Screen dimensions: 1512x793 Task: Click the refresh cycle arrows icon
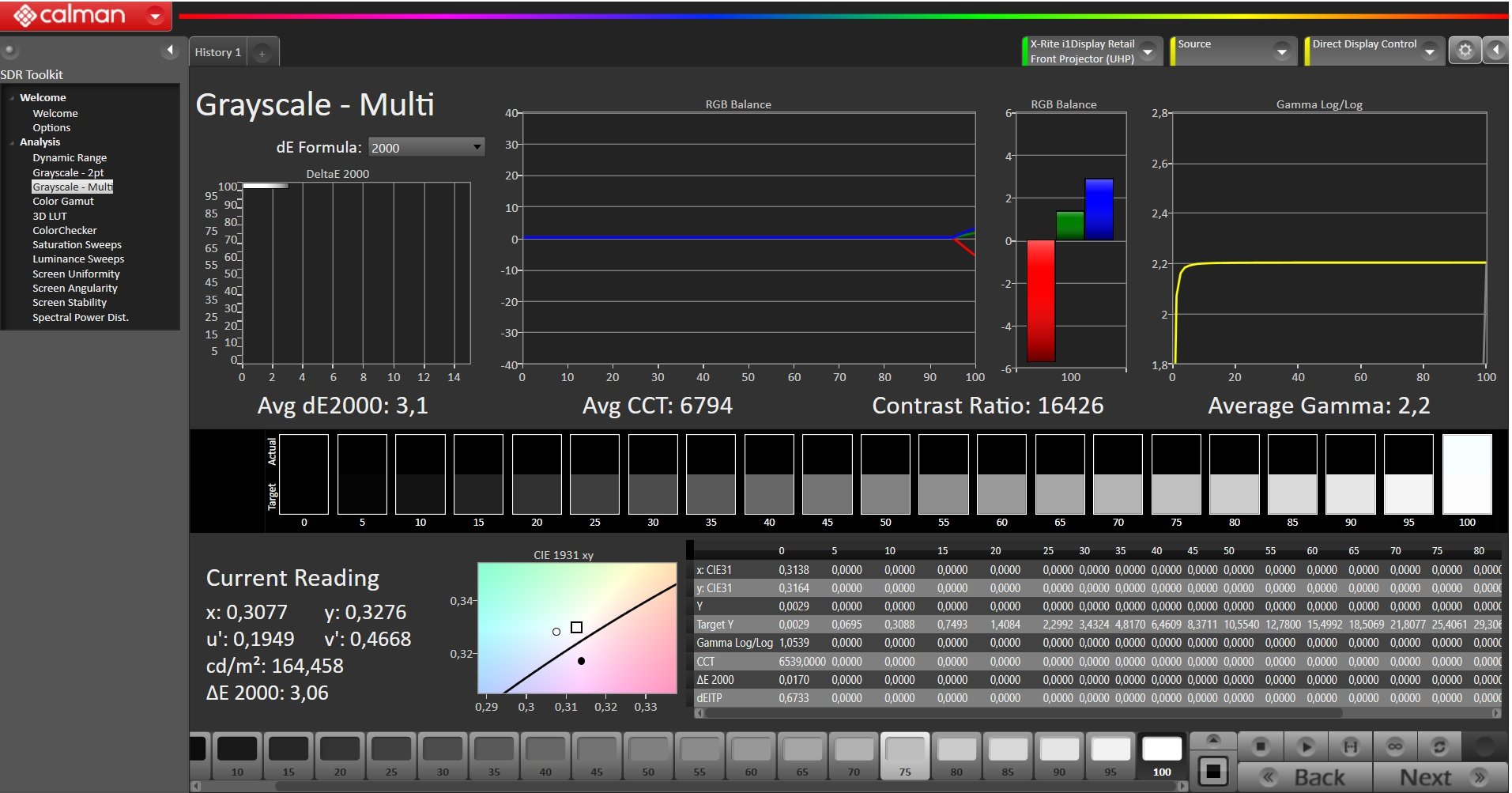(x=1439, y=746)
